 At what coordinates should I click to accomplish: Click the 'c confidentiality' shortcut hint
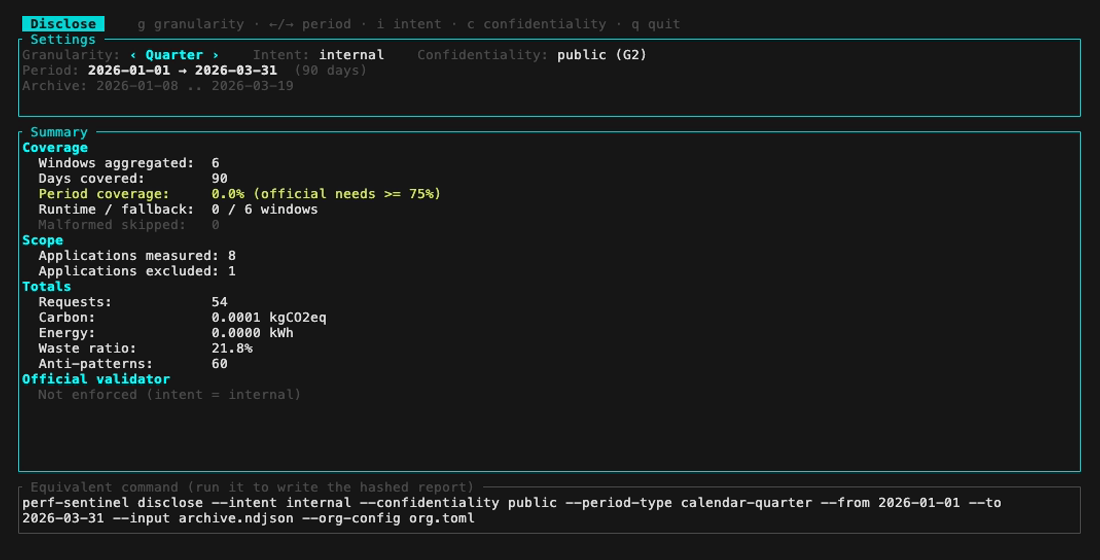537,24
